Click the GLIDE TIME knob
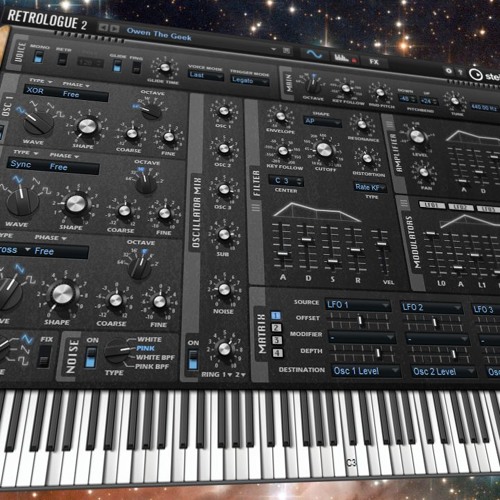Viewport: 500px width, 500px height. point(165,68)
